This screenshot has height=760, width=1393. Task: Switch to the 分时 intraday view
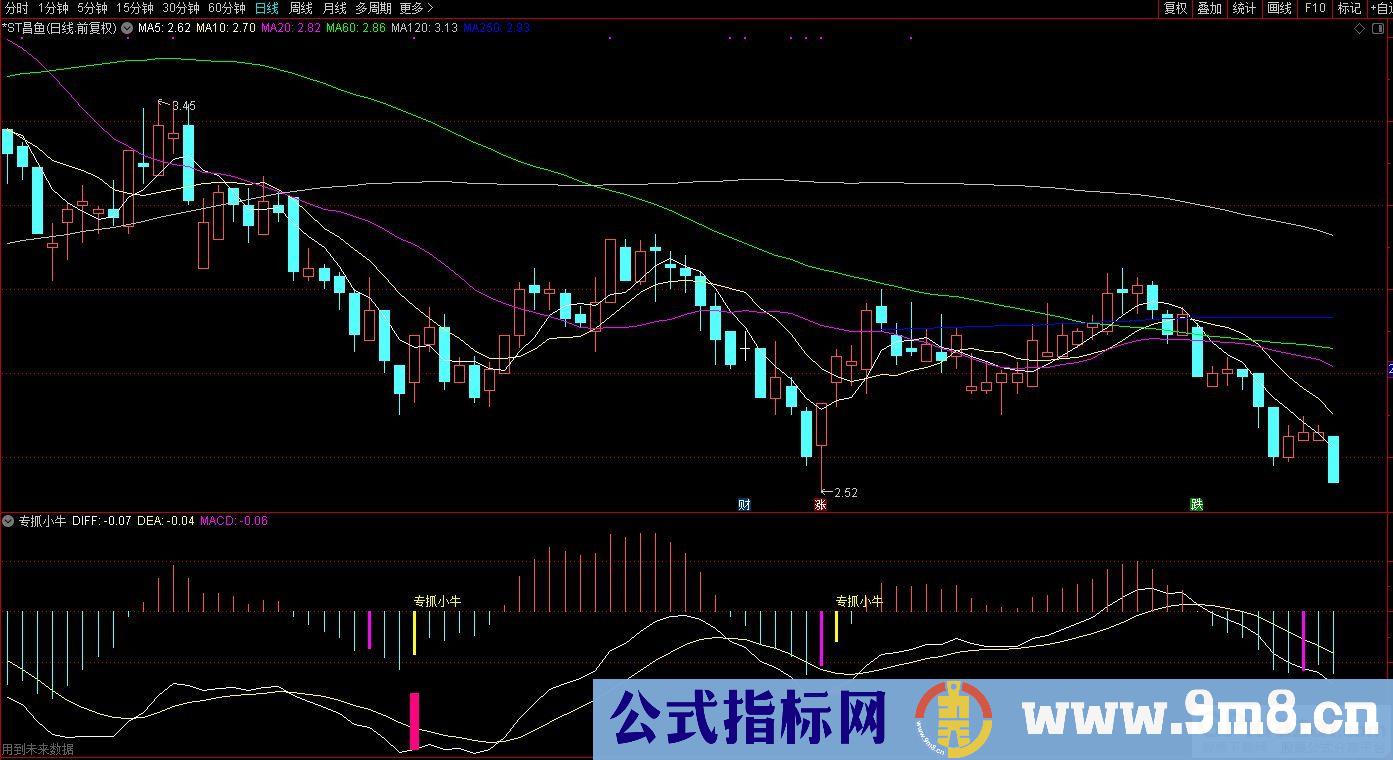[x=17, y=8]
